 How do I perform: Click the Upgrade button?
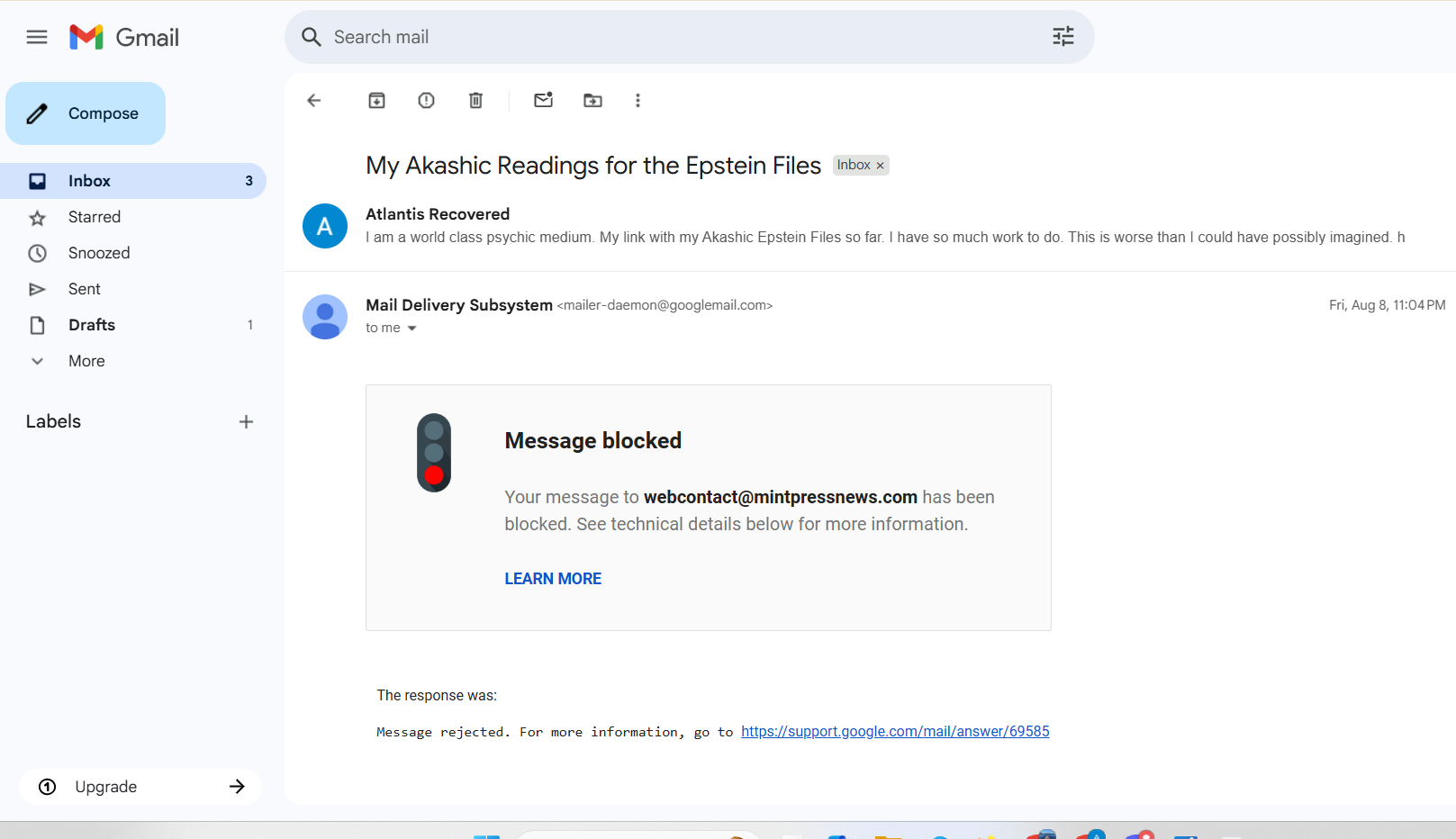click(140, 787)
